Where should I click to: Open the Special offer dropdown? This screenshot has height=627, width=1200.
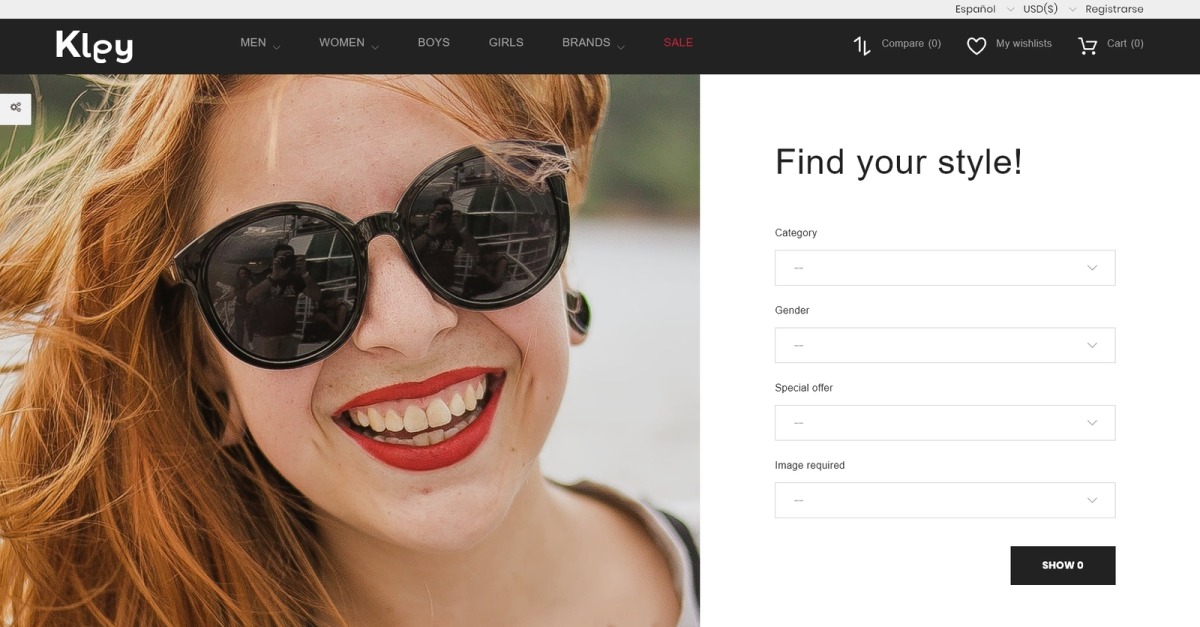[945, 423]
